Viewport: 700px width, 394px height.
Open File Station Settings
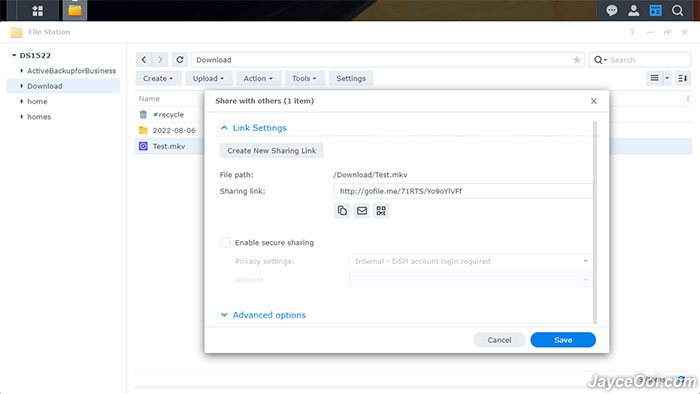351,78
